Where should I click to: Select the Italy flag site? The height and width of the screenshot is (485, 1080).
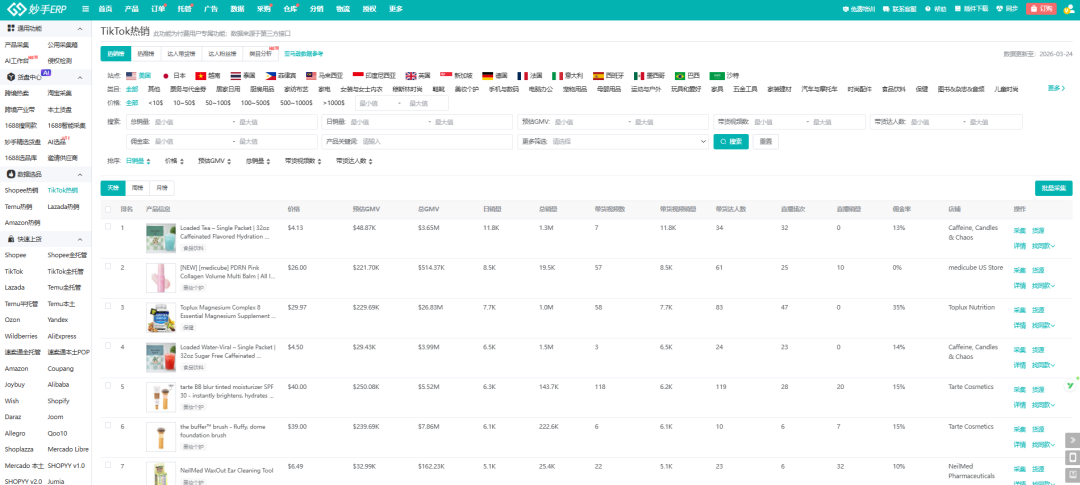click(x=557, y=76)
